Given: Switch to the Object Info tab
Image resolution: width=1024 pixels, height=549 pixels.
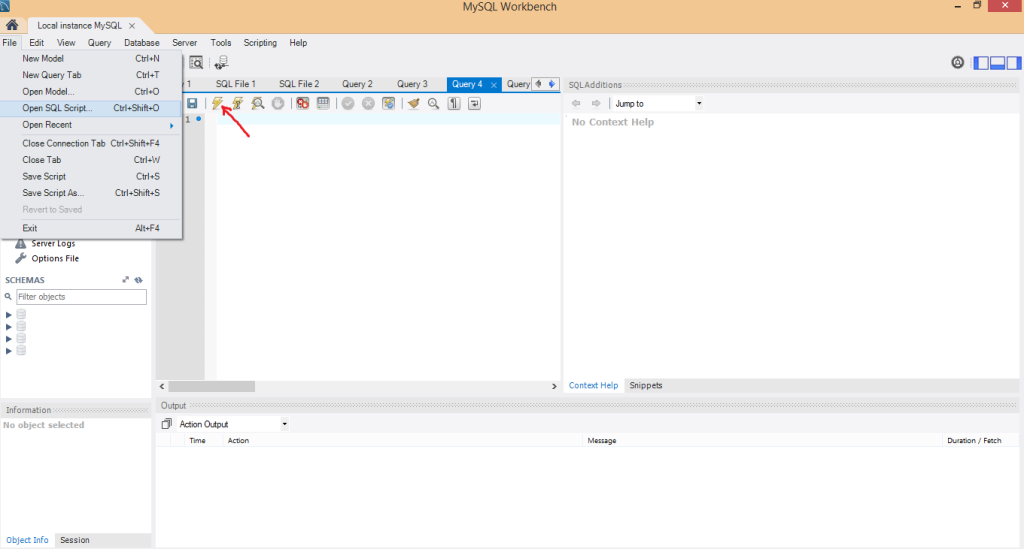Looking at the screenshot, I should click(x=27, y=541).
